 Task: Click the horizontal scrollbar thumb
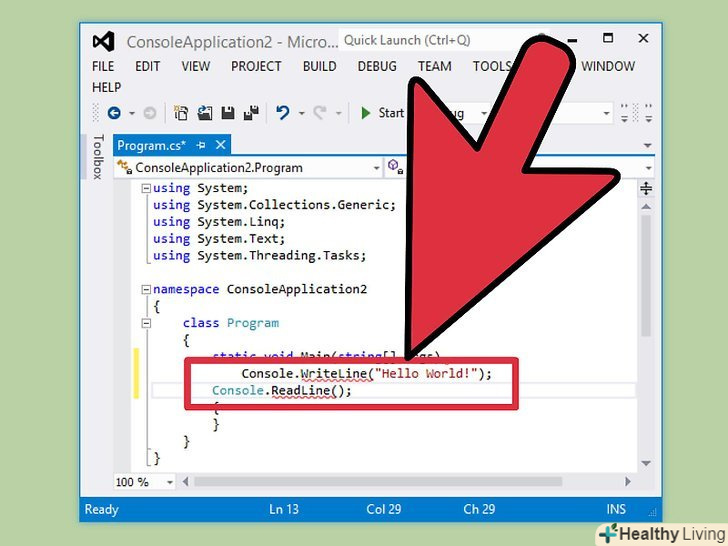pyautogui.click(x=378, y=481)
